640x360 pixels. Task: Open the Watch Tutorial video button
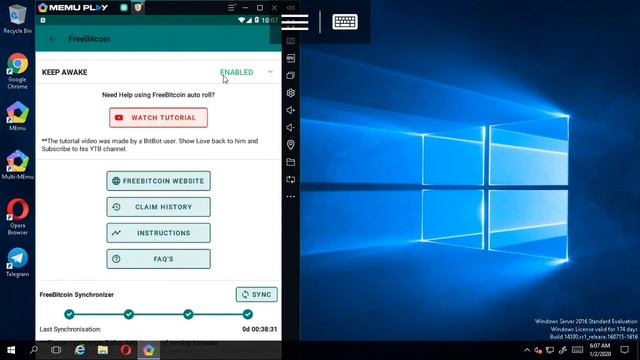[x=158, y=118]
